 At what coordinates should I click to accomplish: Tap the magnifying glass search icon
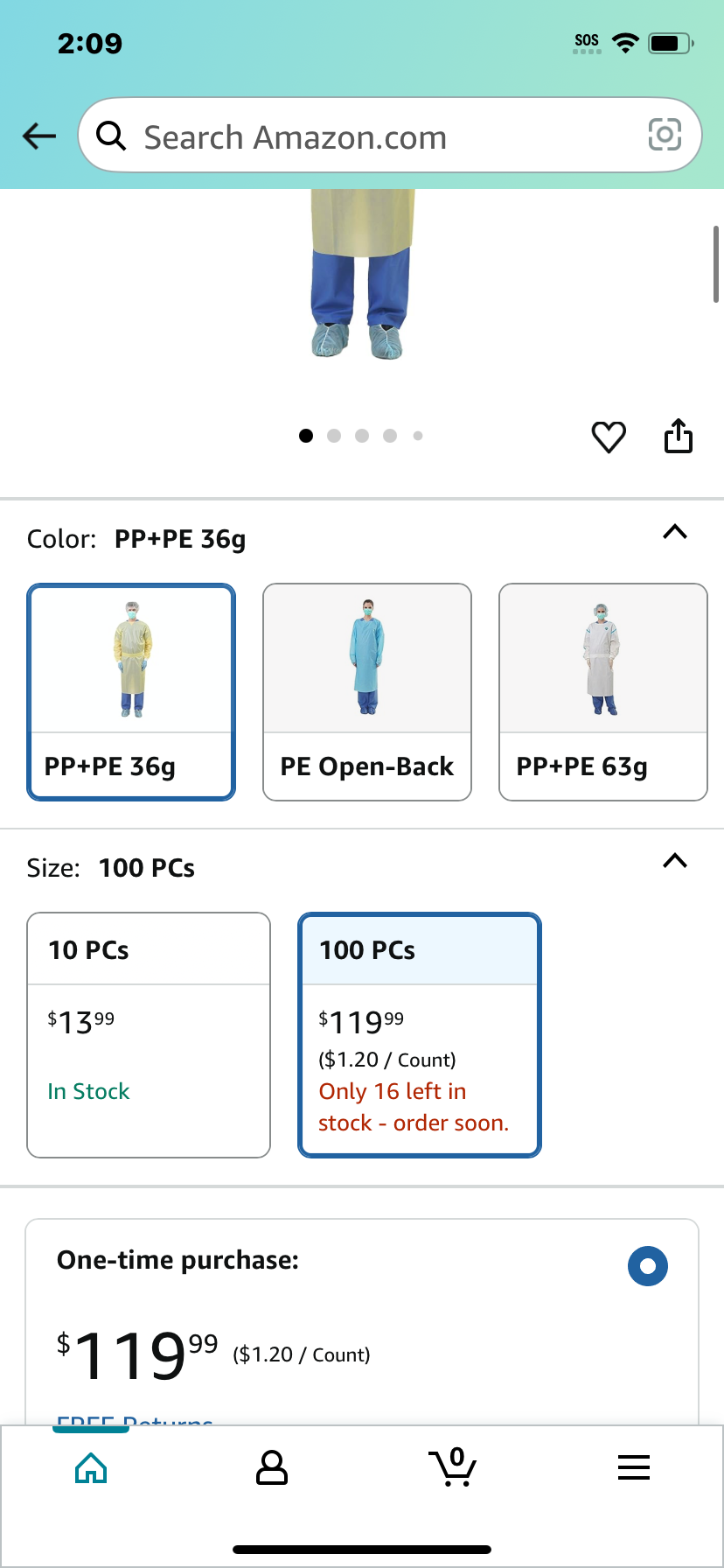click(x=111, y=136)
